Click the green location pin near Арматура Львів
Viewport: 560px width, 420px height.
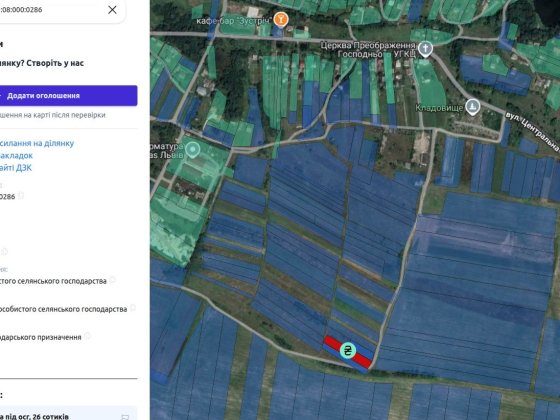[192, 149]
